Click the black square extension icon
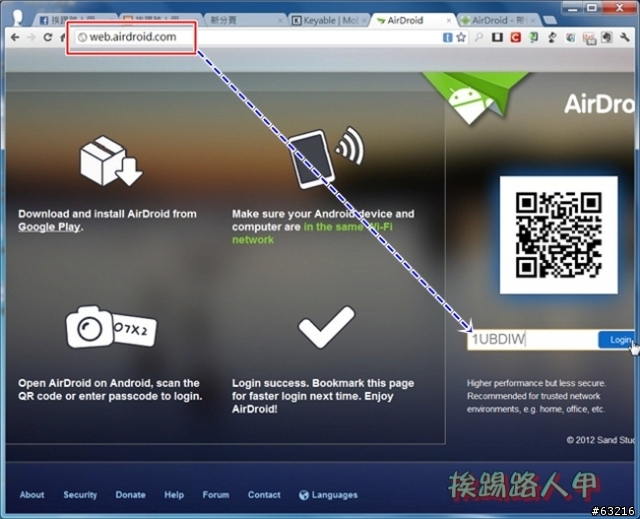This screenshot has height=519, width=640. (x=497, y=38)
